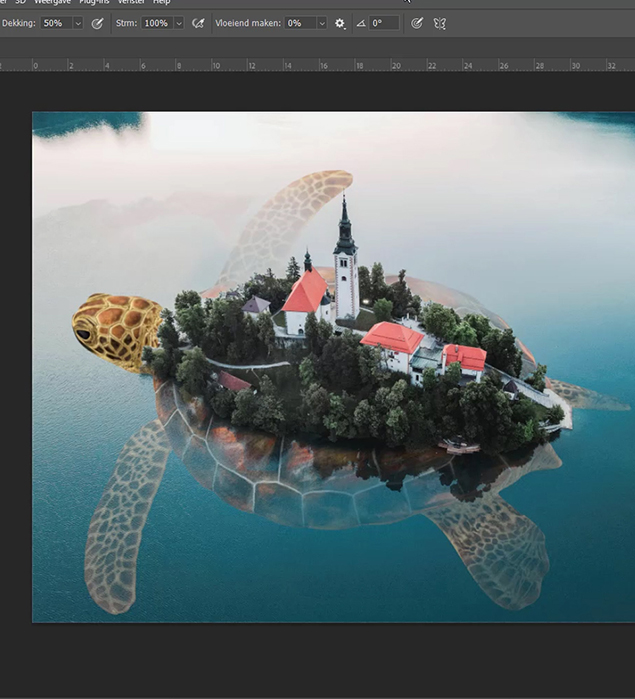Image resolution: width=635 pixels, height=699 pixels.
Task: Enable airbrush build-up icon next to Strm
Action: coord(198,23)
